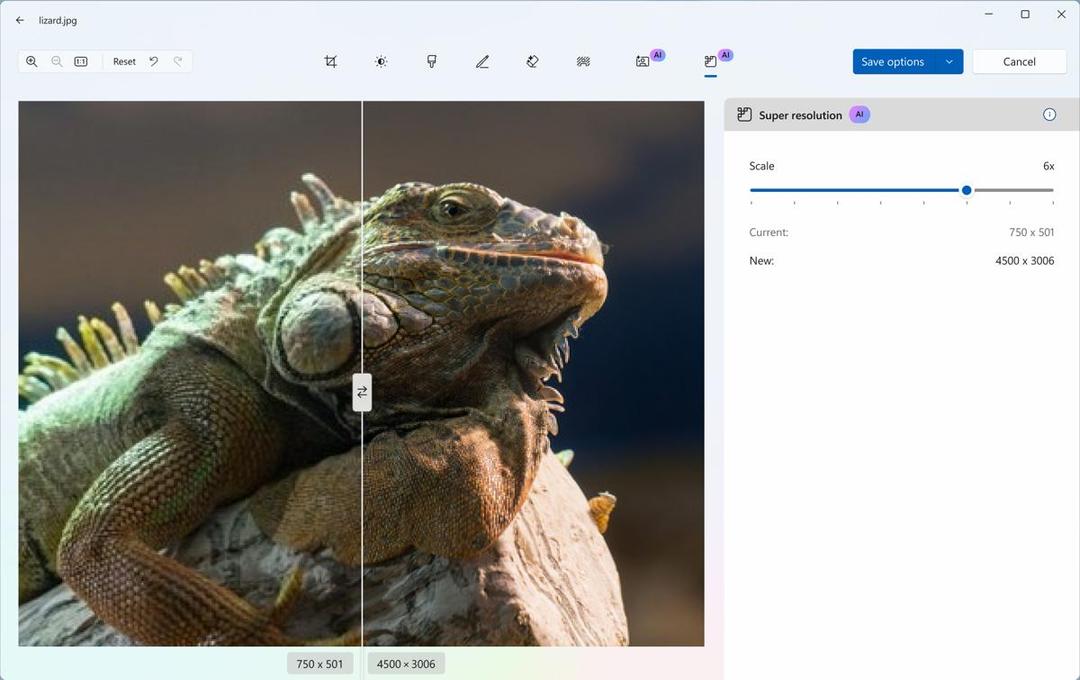Undo the last edit
The width and height of the screenshot is (1080, 680).
click(x=154, y=61)
